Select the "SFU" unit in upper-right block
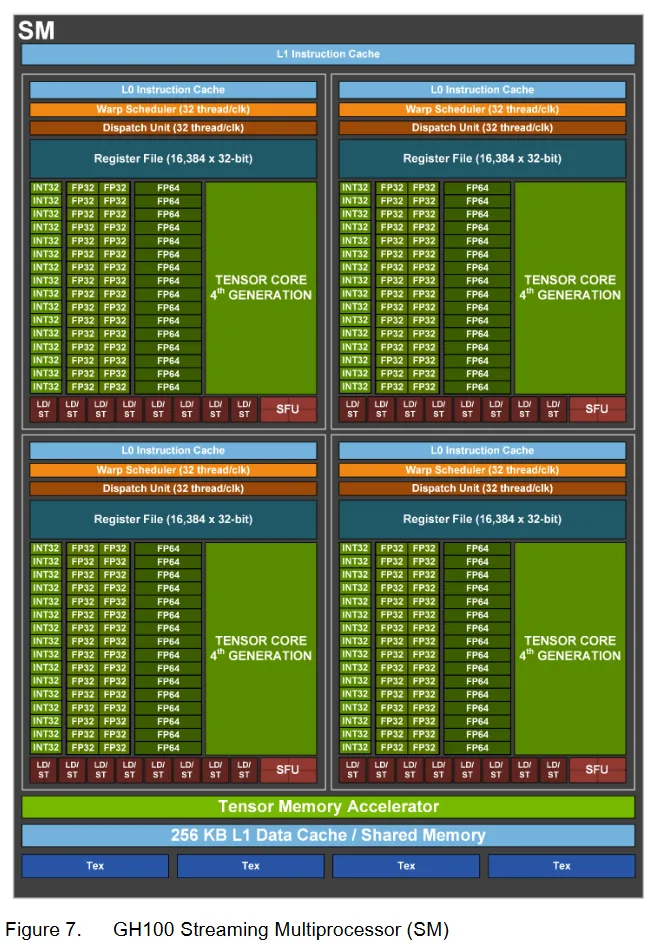Screen dimensions: 650x943 pyautogui.click(x=597, y=409)
